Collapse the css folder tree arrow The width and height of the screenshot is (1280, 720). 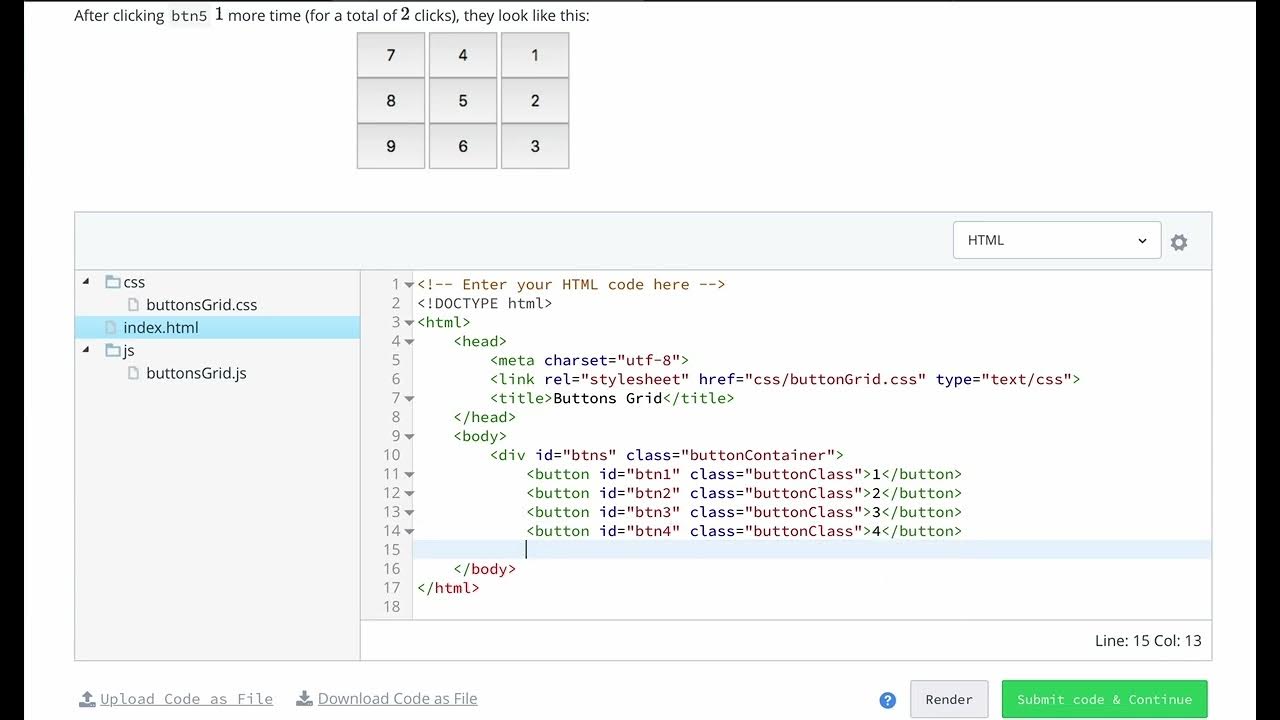85,282
